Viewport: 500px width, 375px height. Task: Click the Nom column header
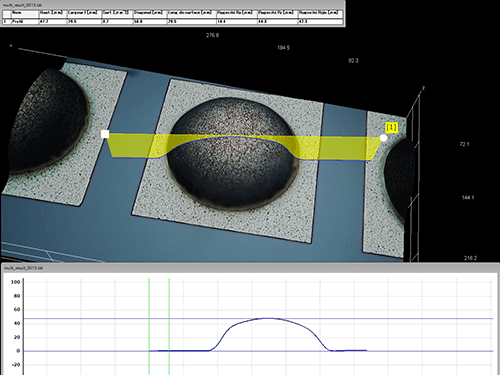[25, 13]
